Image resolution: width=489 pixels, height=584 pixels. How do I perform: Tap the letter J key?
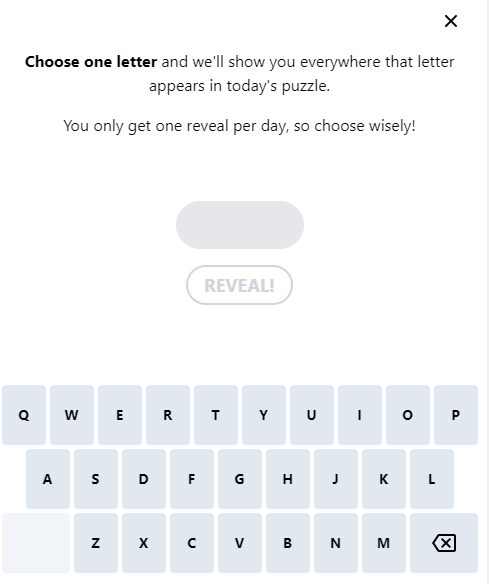pos(336,479)
